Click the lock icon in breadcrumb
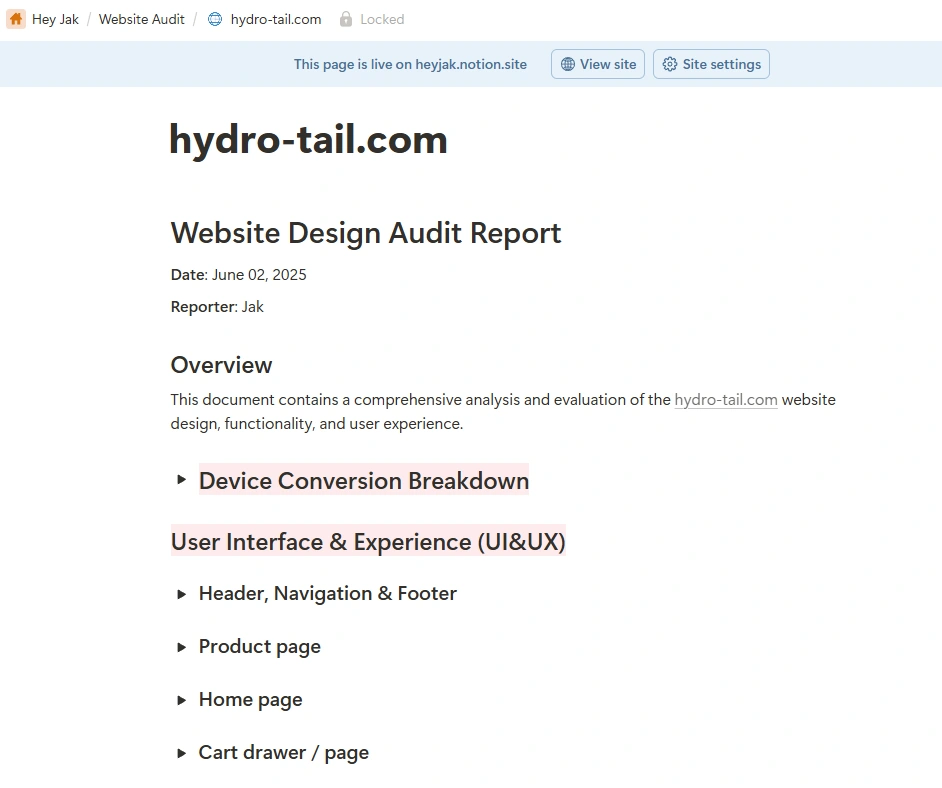This screenshot has width=942, height=788. (x=345, y=19)
